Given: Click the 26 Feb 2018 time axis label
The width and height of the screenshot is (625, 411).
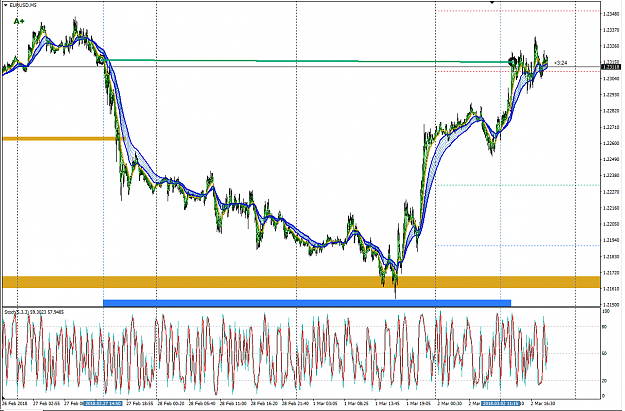Looking at the screenshot, I should (16, 403).
